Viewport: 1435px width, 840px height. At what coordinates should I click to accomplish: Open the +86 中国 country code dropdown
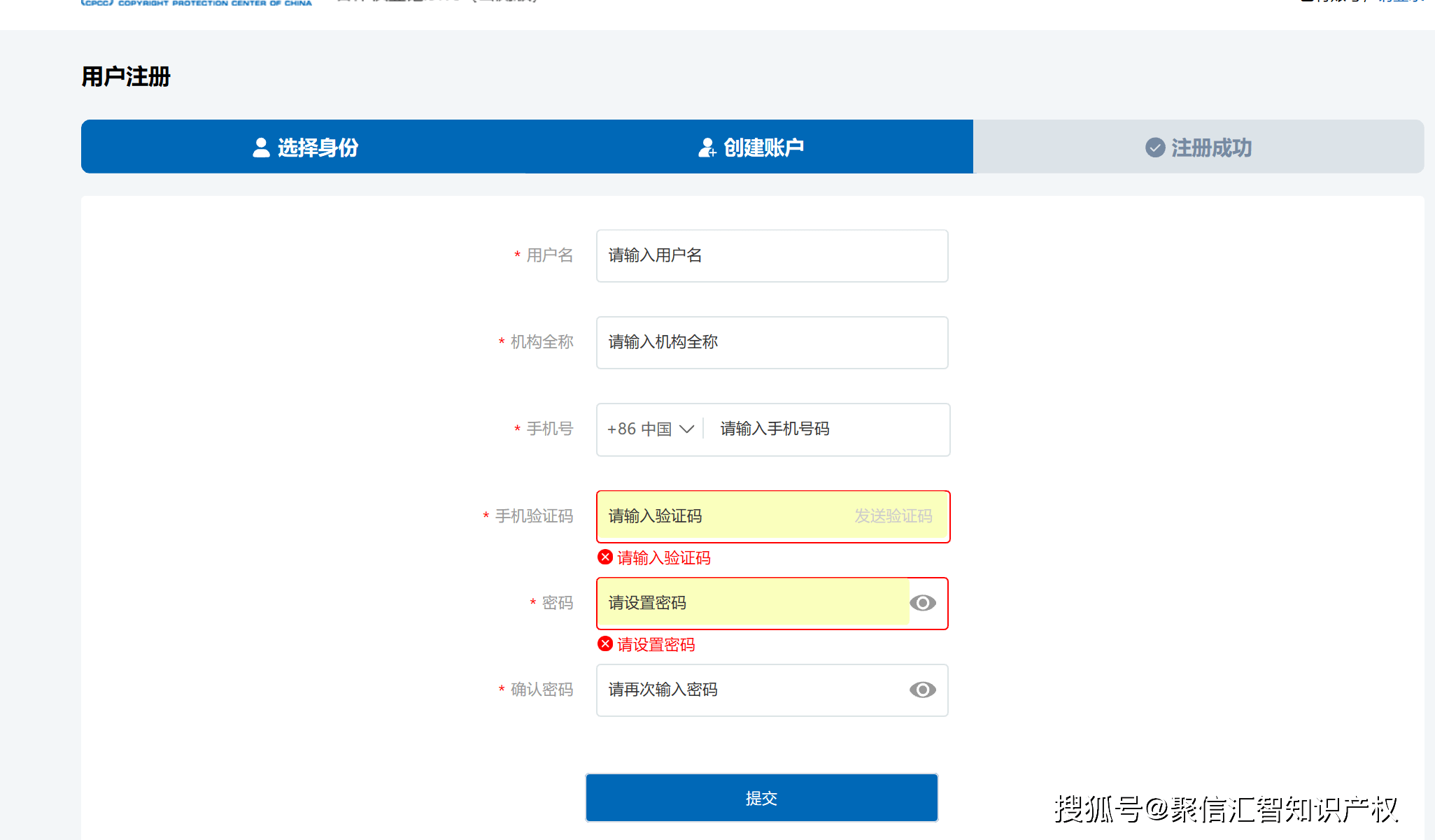(650, 429)
